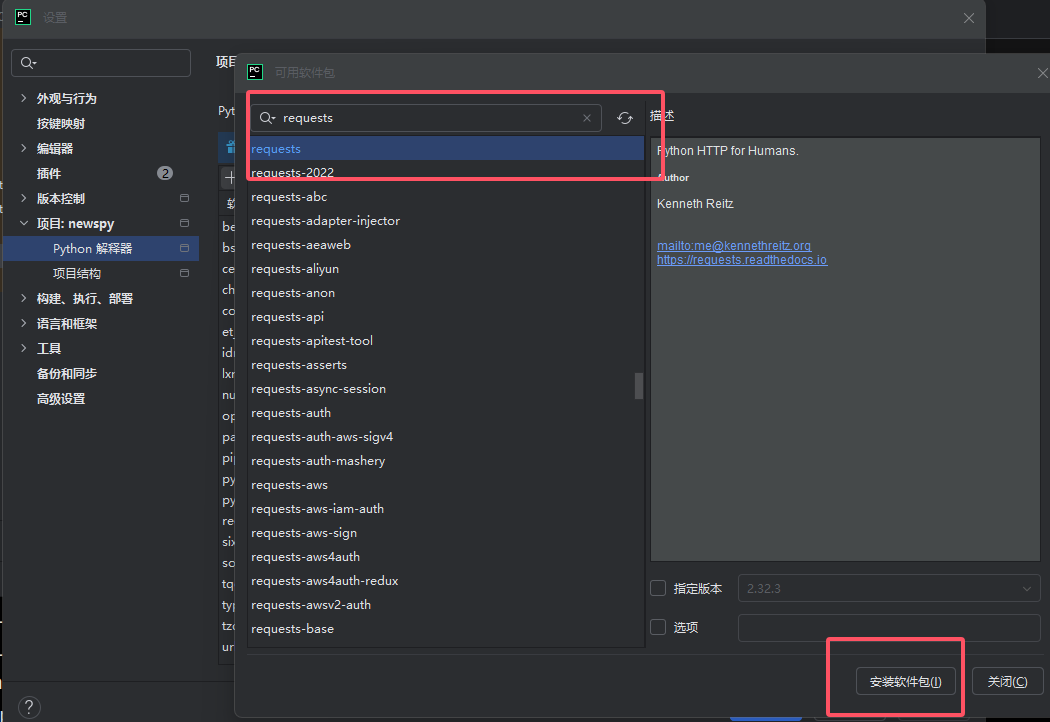Screen dimensions: 1050x722
Task: Click project-level icon beside Python 解释器
Action: click(x=184, y=248)
